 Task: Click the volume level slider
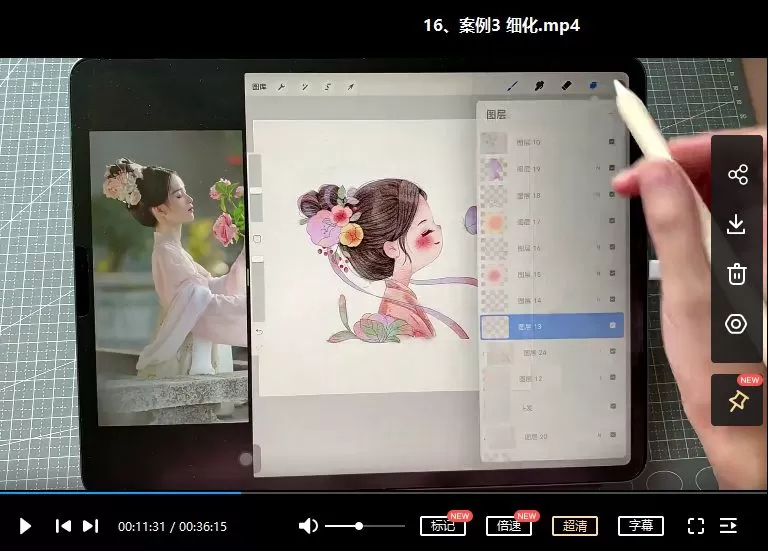pos(365,526)
